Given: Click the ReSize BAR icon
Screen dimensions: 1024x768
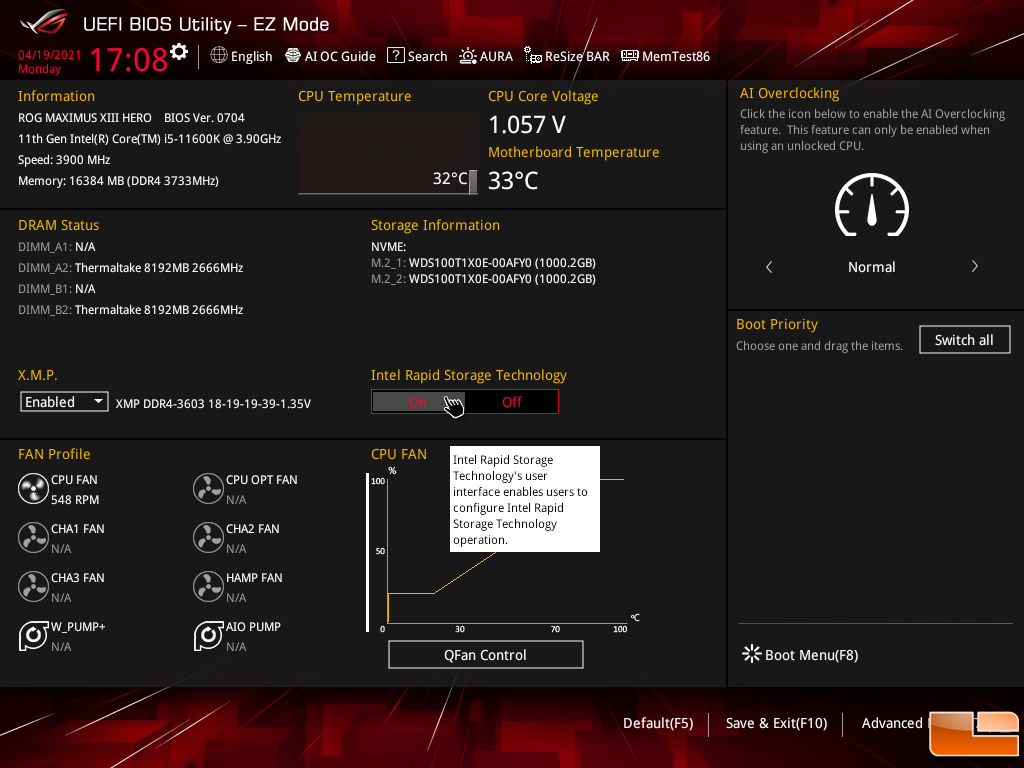Looking at the screenshot, I should tap(533, 56).
